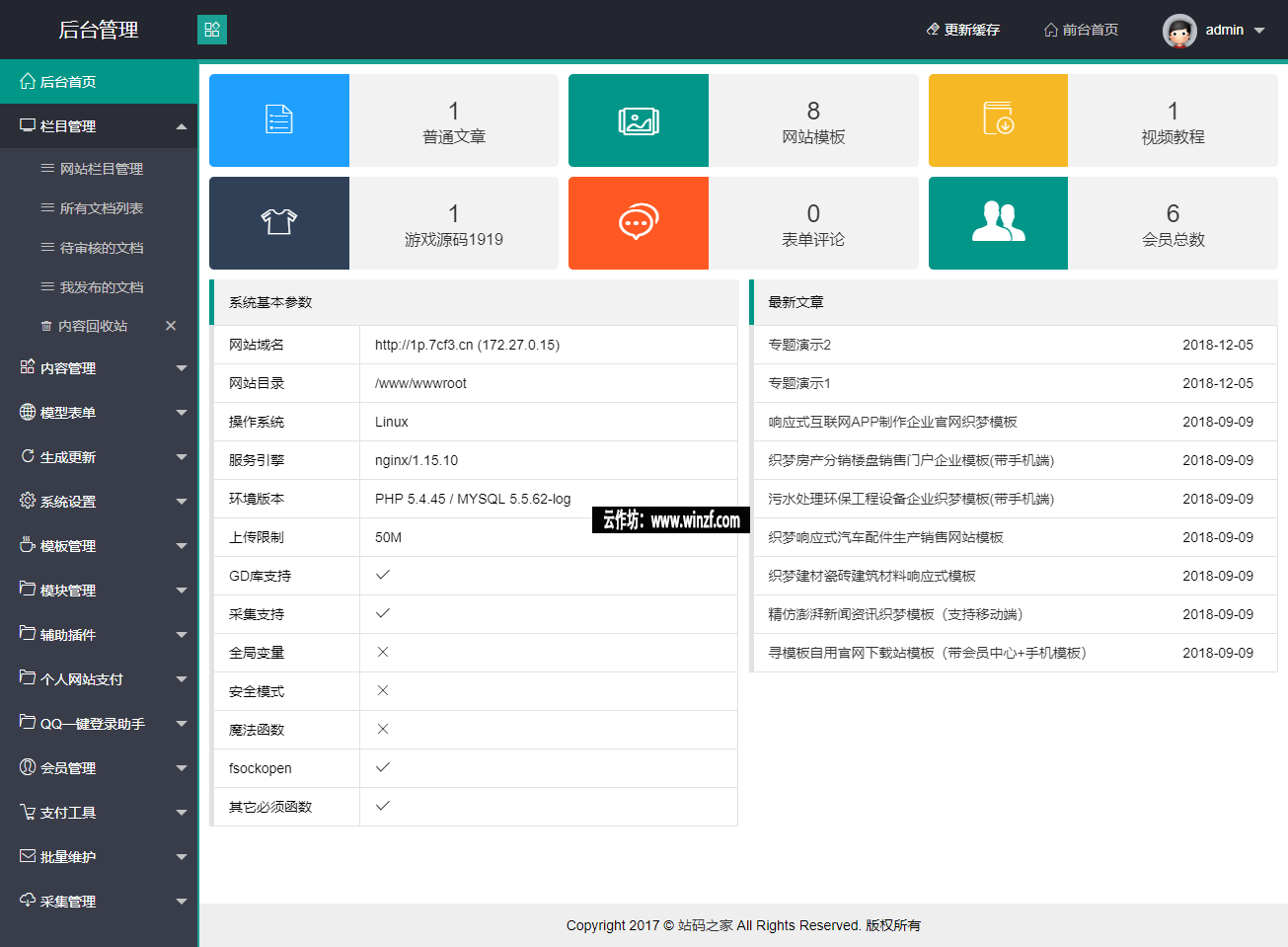Expand the 个人网站支付 section arrow
The height and width of the screenshot is (947, 1288).
tap(182, 679)
